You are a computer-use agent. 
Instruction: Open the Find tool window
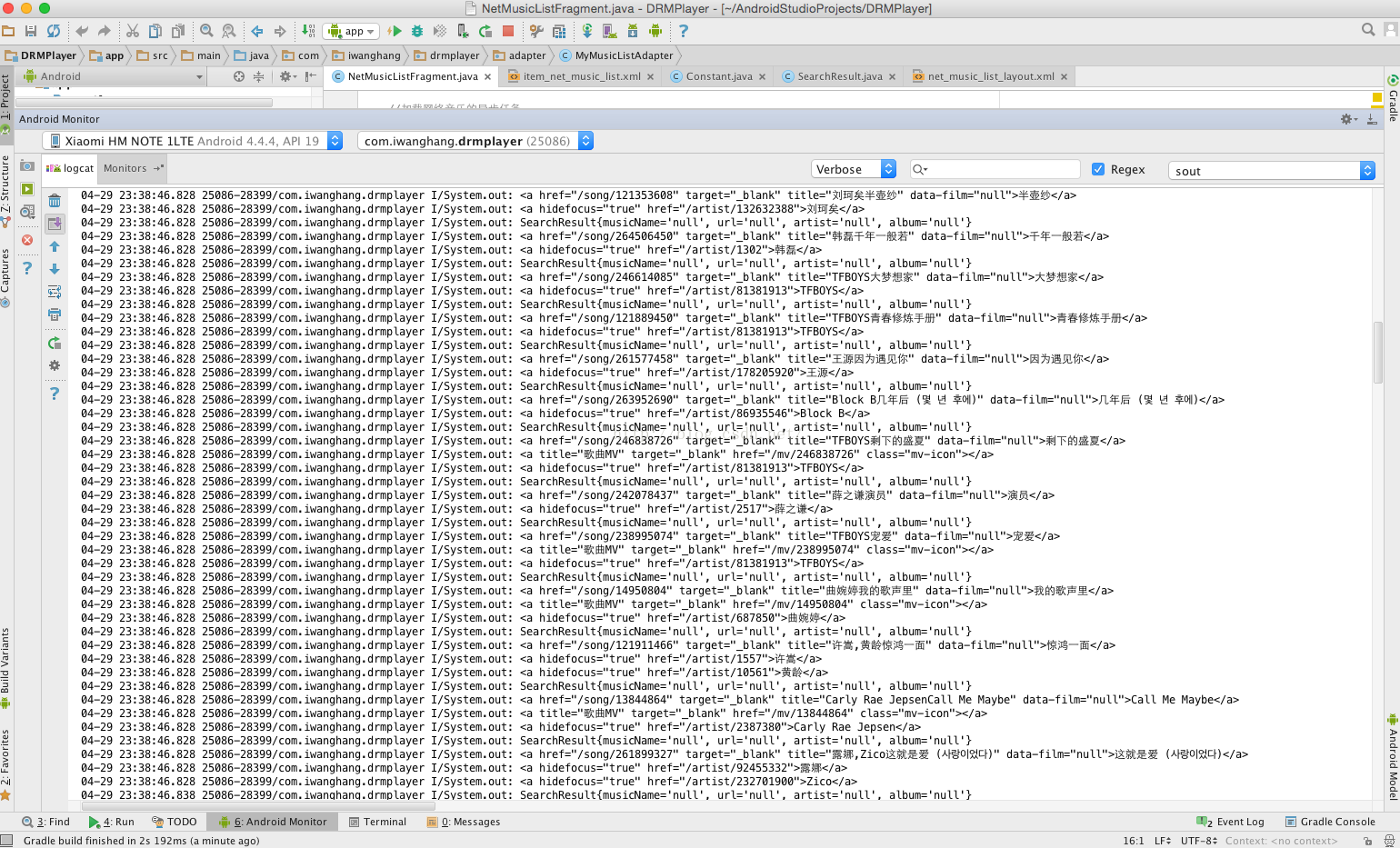(45, 822)
